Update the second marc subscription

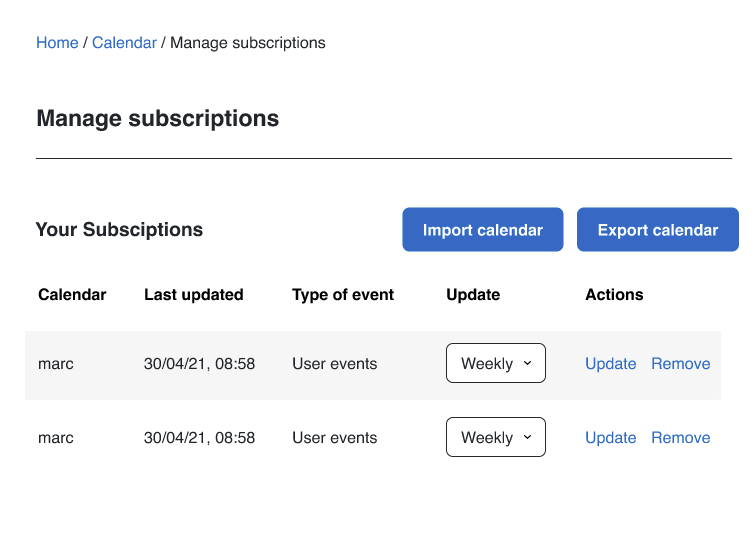[611, 438]
